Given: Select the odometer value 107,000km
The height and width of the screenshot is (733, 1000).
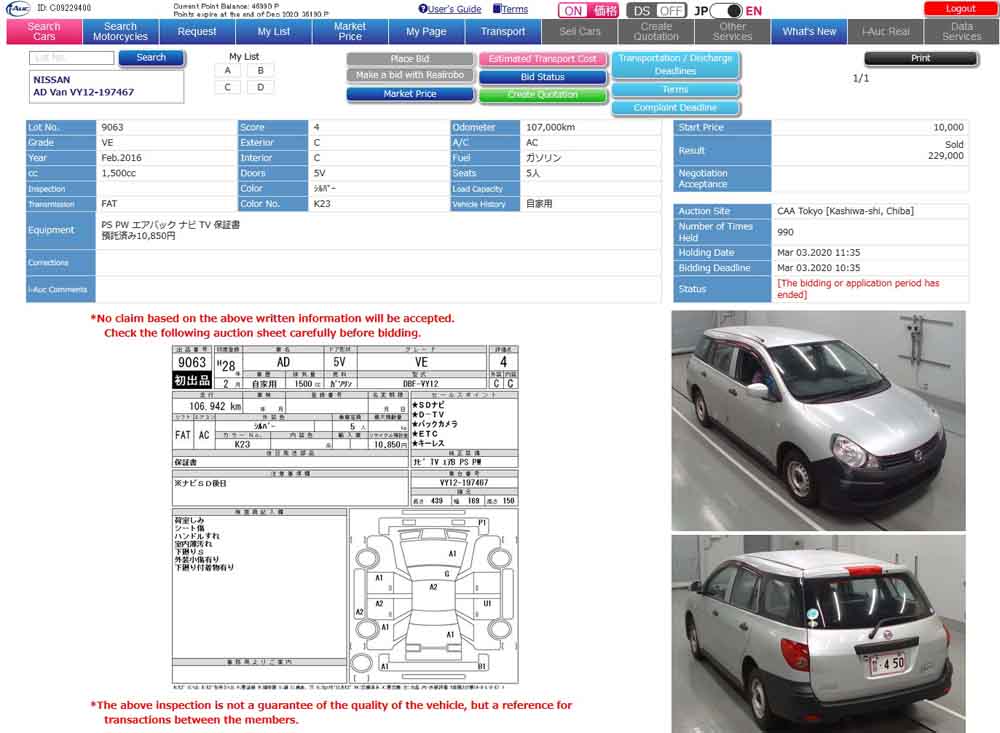Looking at the screenshot, I should click(550, 127).
